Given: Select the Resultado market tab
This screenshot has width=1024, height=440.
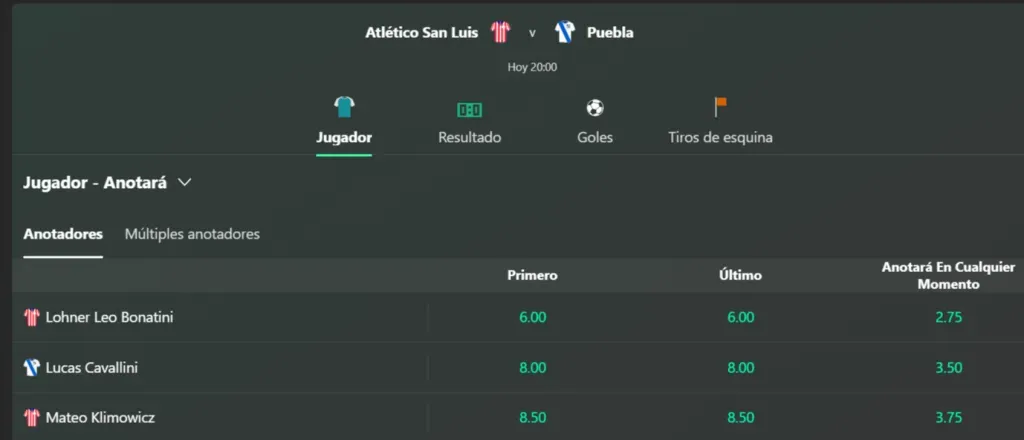Looking at the screenshot, I should 469,137.
